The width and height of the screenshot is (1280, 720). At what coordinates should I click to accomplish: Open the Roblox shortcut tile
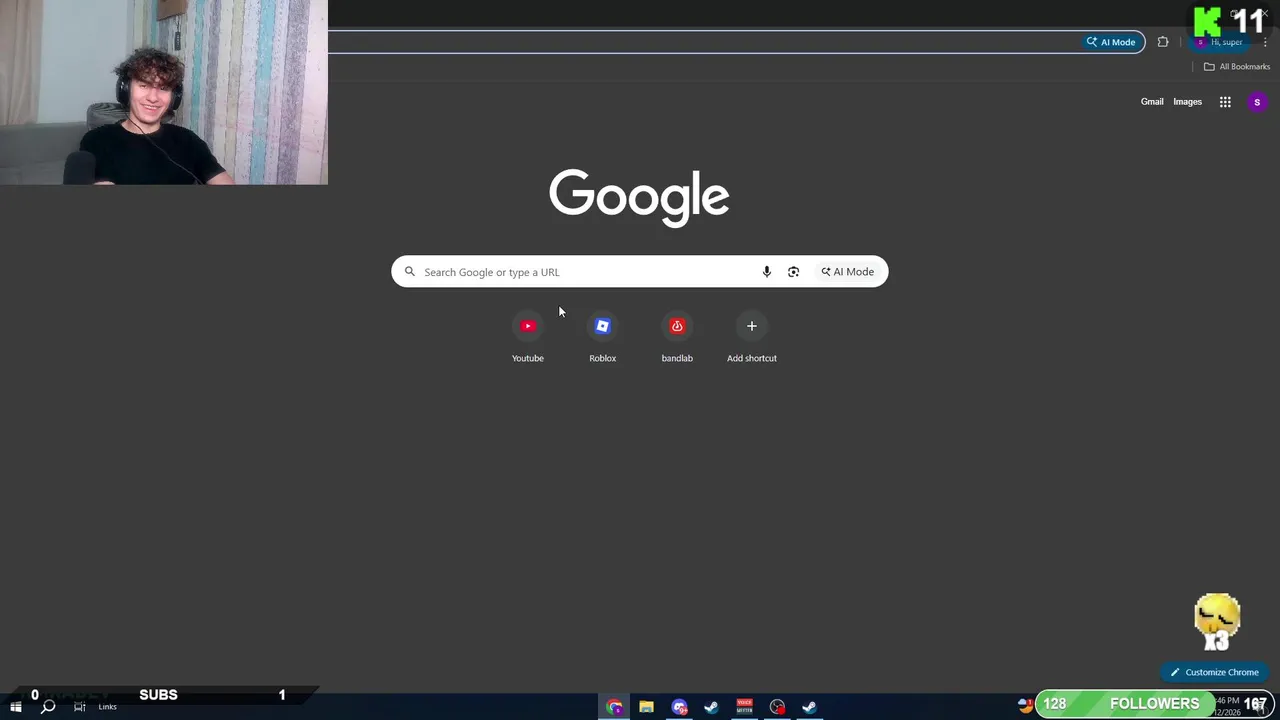point(602,338)
